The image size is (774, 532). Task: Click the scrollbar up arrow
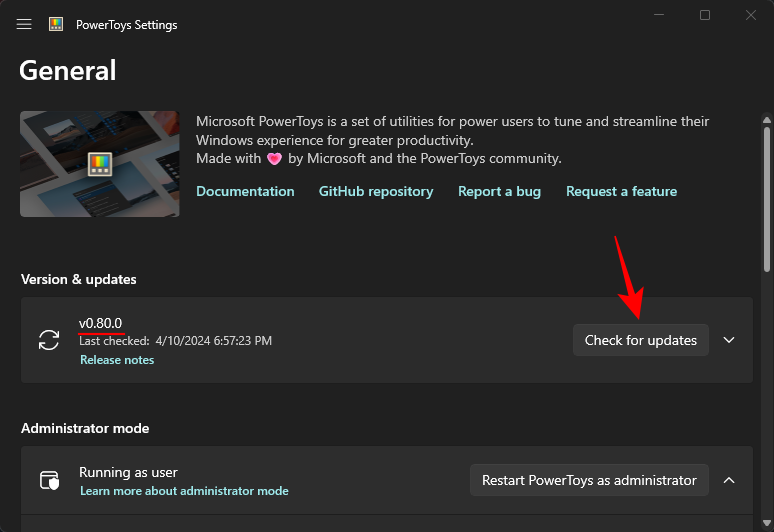pos(767,120)
